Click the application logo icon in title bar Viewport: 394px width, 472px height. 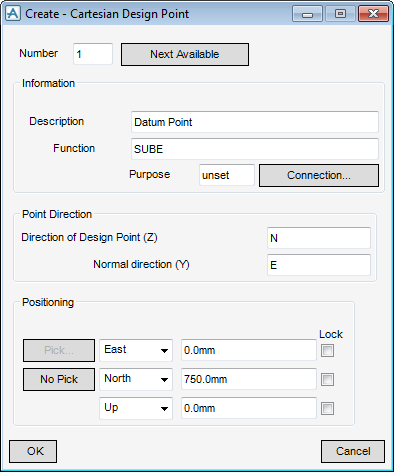tap(13, 14)
